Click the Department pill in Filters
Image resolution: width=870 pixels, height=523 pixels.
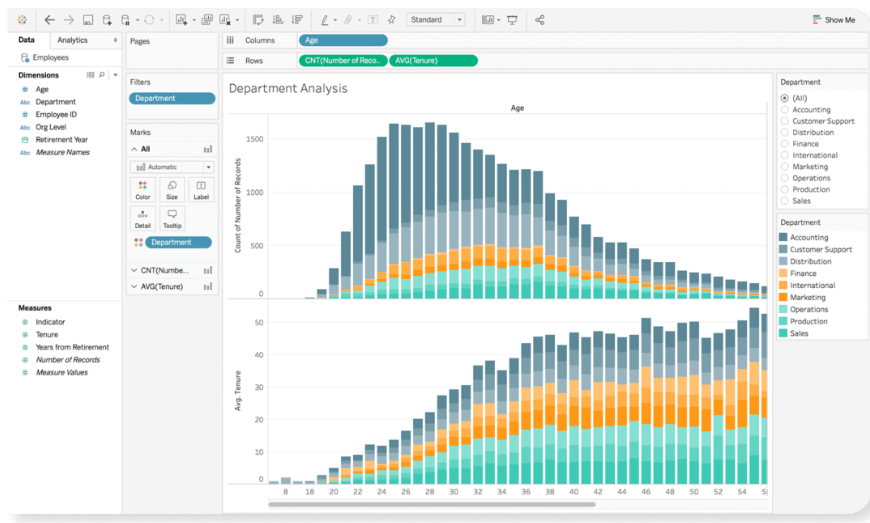click(171, 98)
